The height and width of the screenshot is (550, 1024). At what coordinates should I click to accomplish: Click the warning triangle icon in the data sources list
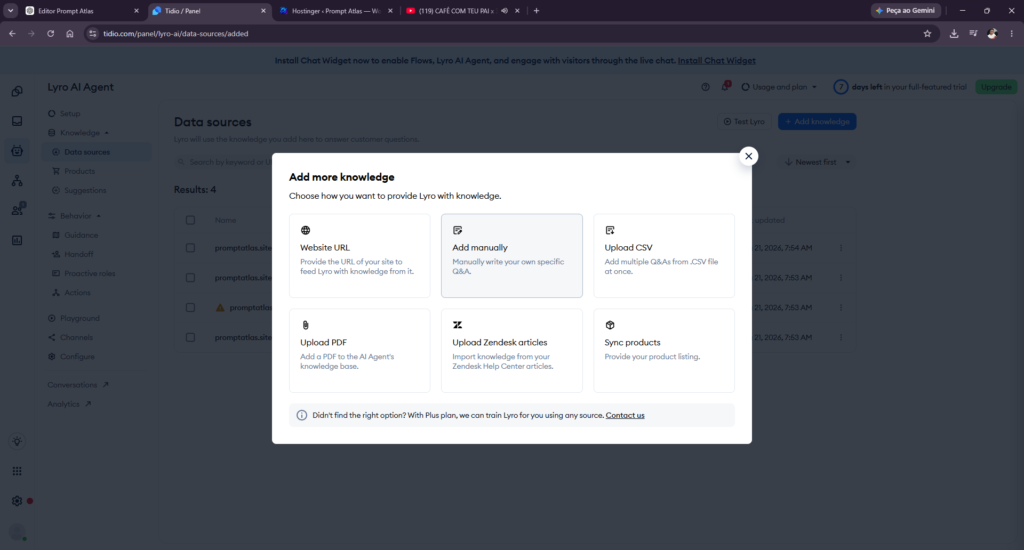pyautogui.click(x=220, y=308)
